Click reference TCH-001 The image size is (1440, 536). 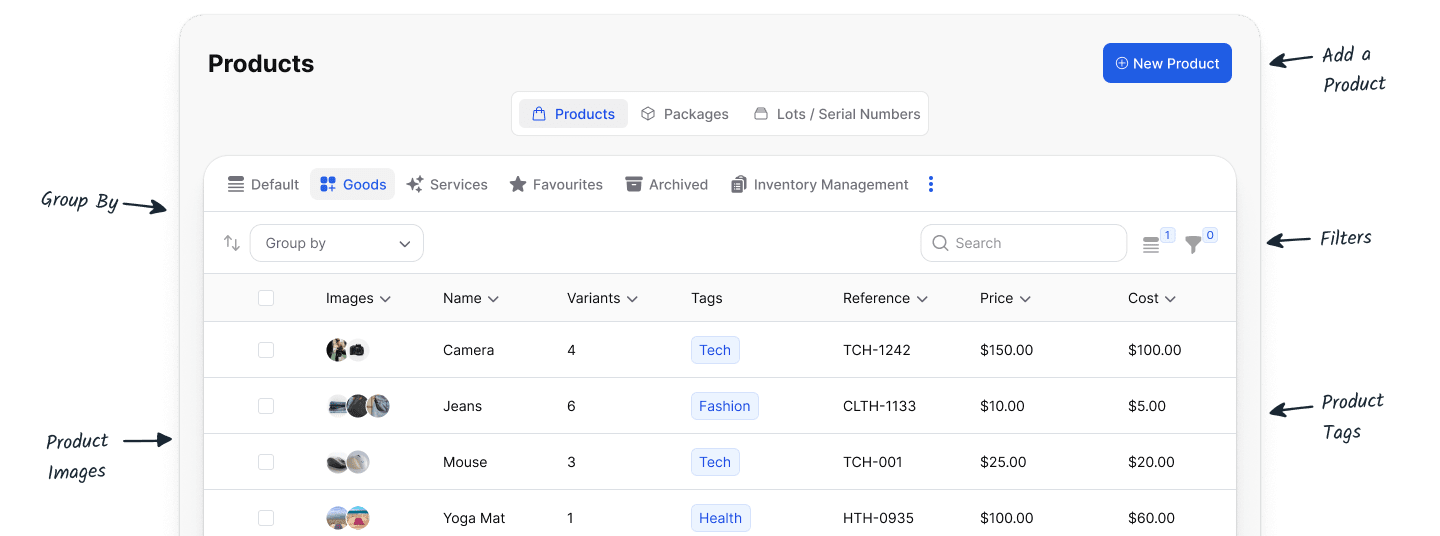(x=873, y=462)
